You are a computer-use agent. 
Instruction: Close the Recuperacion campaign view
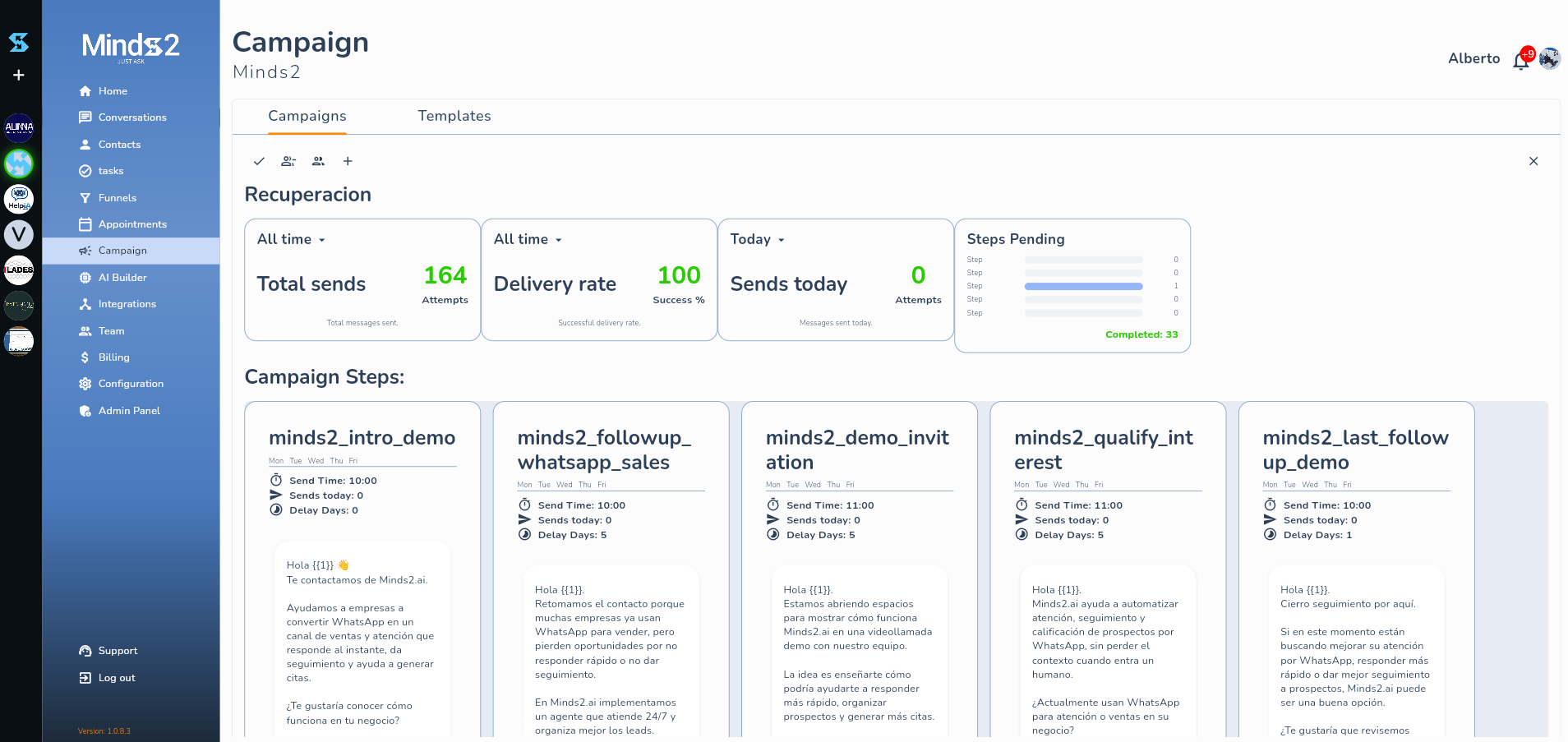pos(1533,161)
